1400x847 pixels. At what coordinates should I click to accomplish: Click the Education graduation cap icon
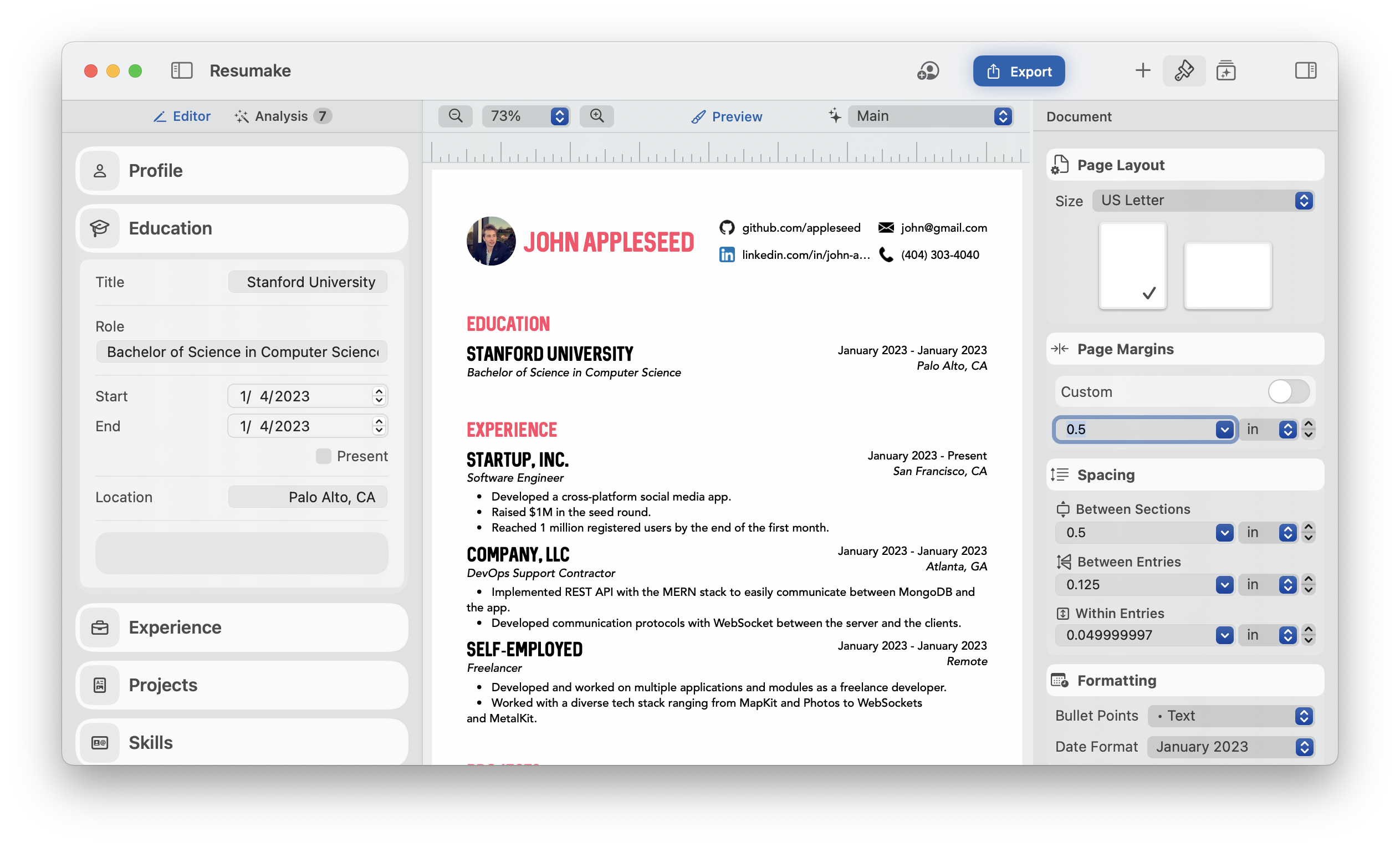pos(100,228)
